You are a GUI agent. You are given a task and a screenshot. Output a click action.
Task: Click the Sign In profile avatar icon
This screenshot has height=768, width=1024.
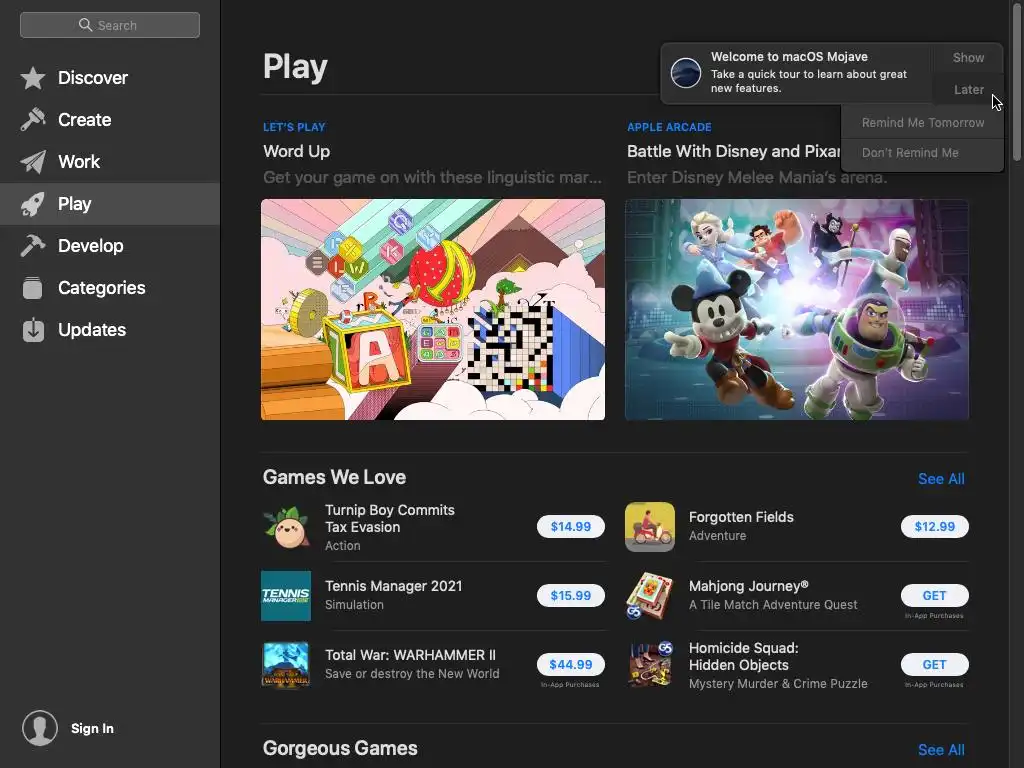pyautogui.click(x=40, y=728)
